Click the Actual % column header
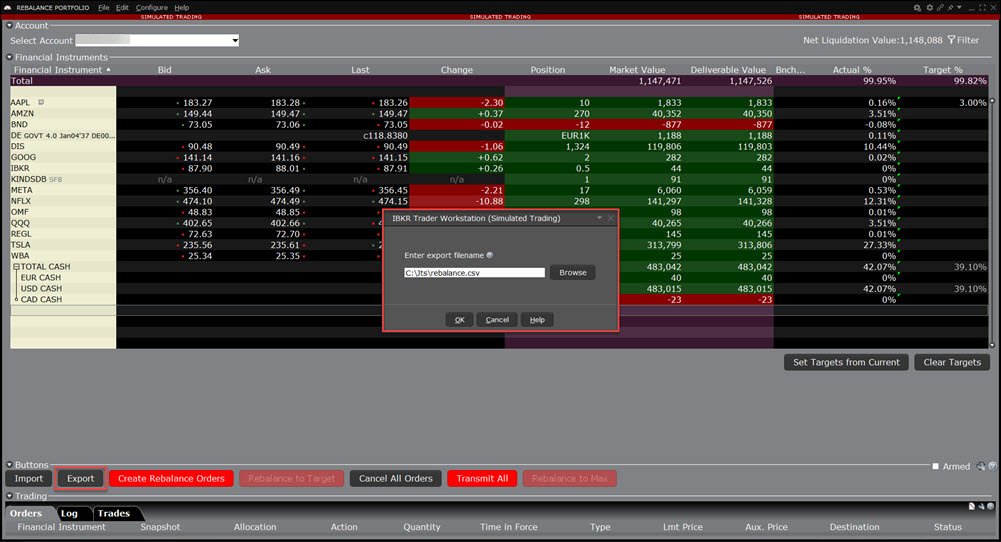 point(852,70)
